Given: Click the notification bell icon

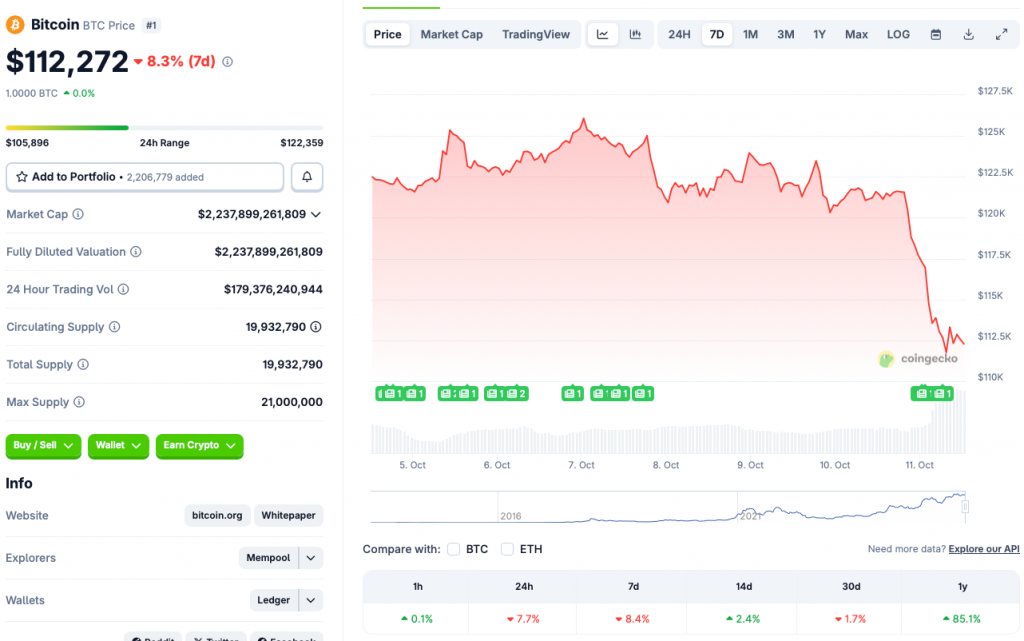Looking at the screenshot, I should pos(306,176).
